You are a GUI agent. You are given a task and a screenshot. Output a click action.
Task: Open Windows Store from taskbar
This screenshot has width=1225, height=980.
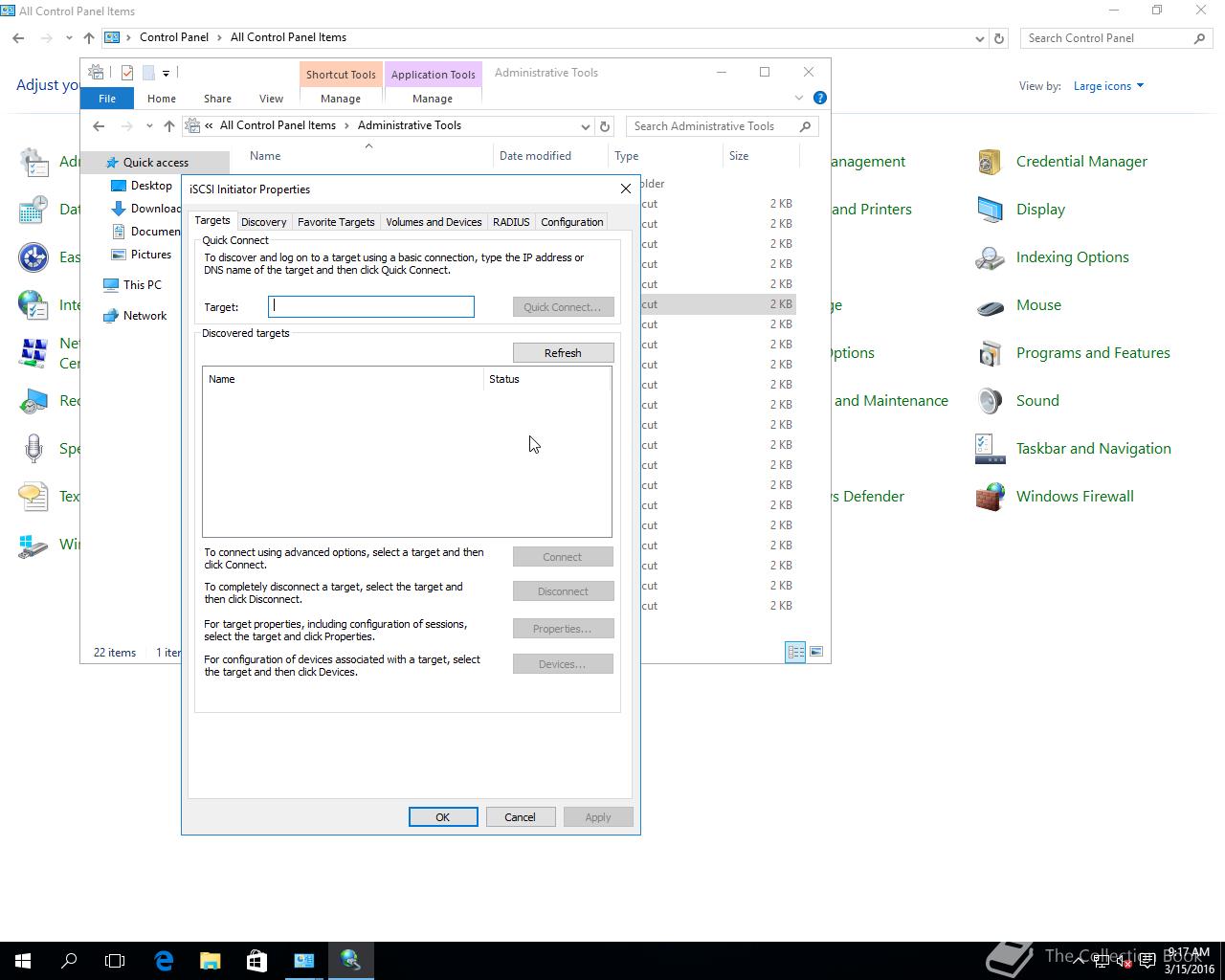tap(256, 960)
